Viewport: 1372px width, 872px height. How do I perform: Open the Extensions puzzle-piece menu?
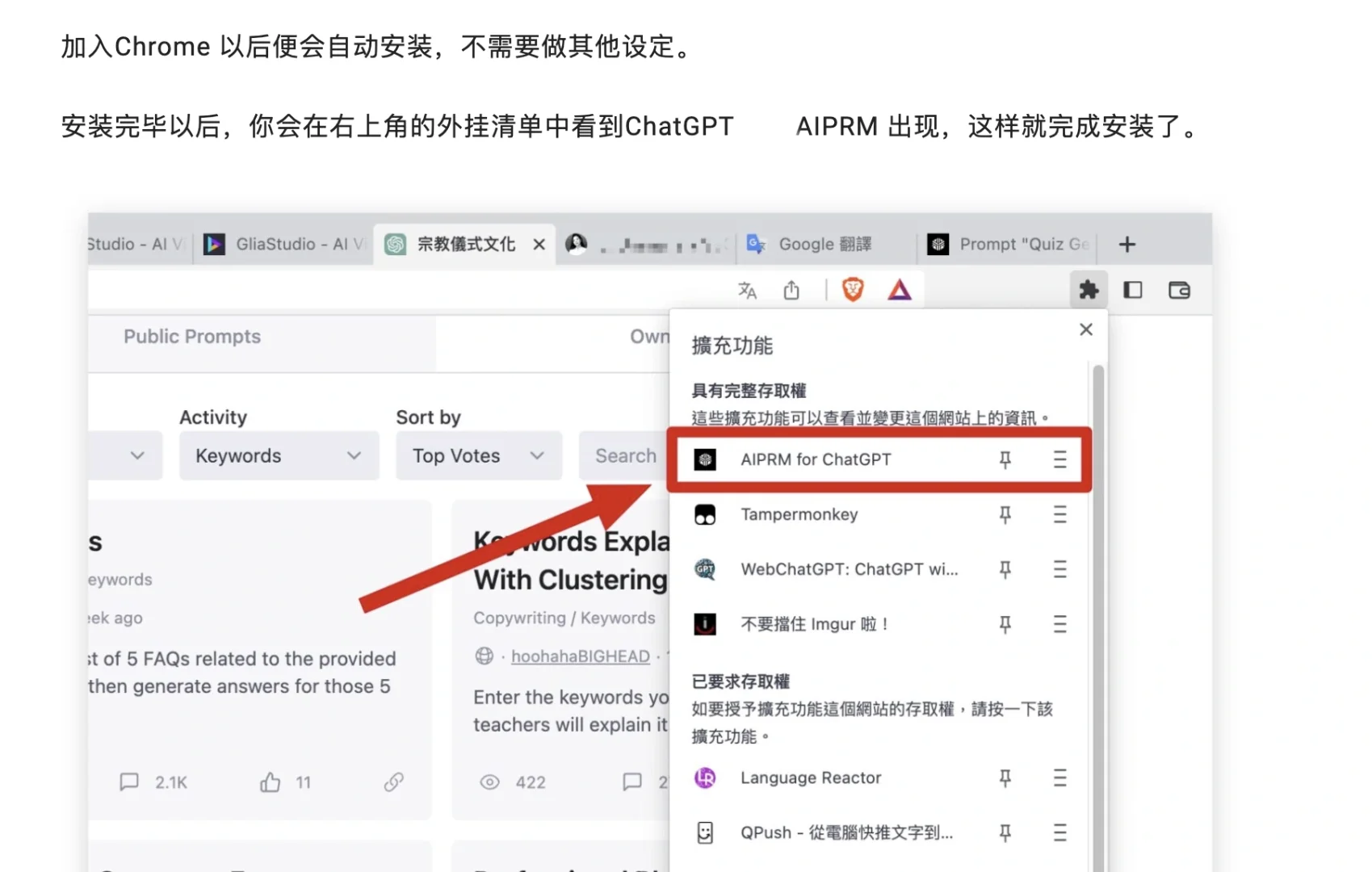(x=1089, y=290)
